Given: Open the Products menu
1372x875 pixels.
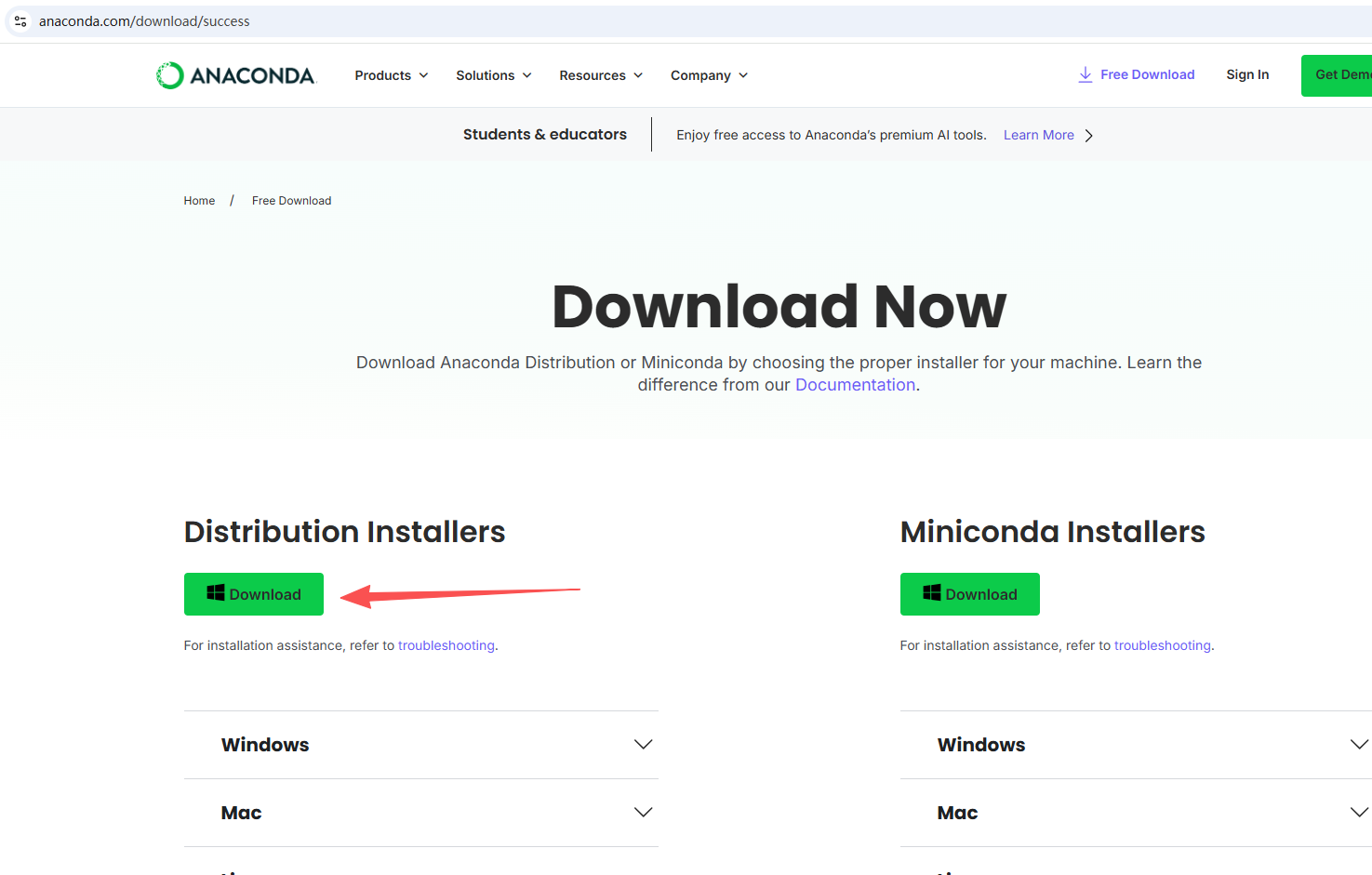Looking at the screenshot, I should [x=392, y=75].
